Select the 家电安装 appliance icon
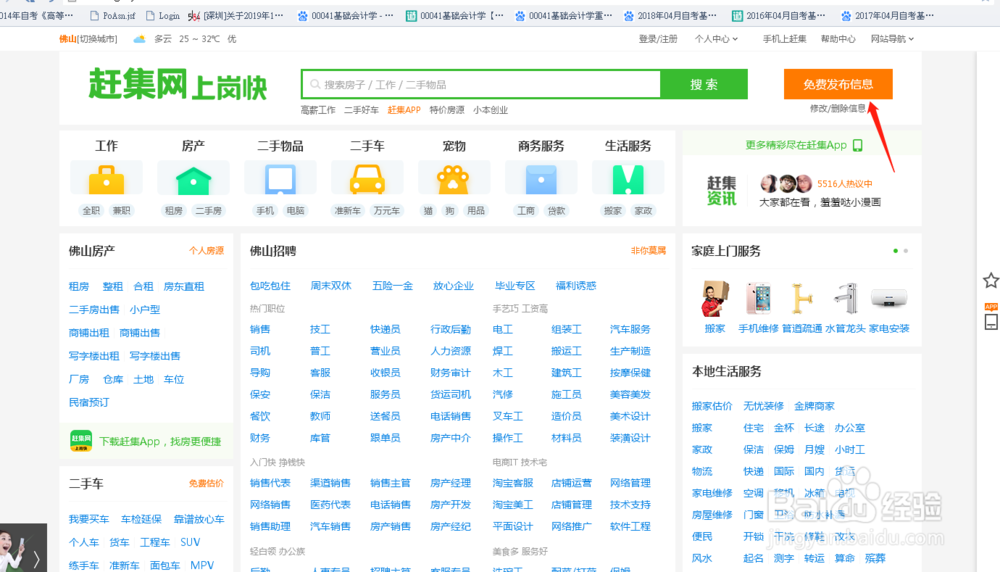 889,298
